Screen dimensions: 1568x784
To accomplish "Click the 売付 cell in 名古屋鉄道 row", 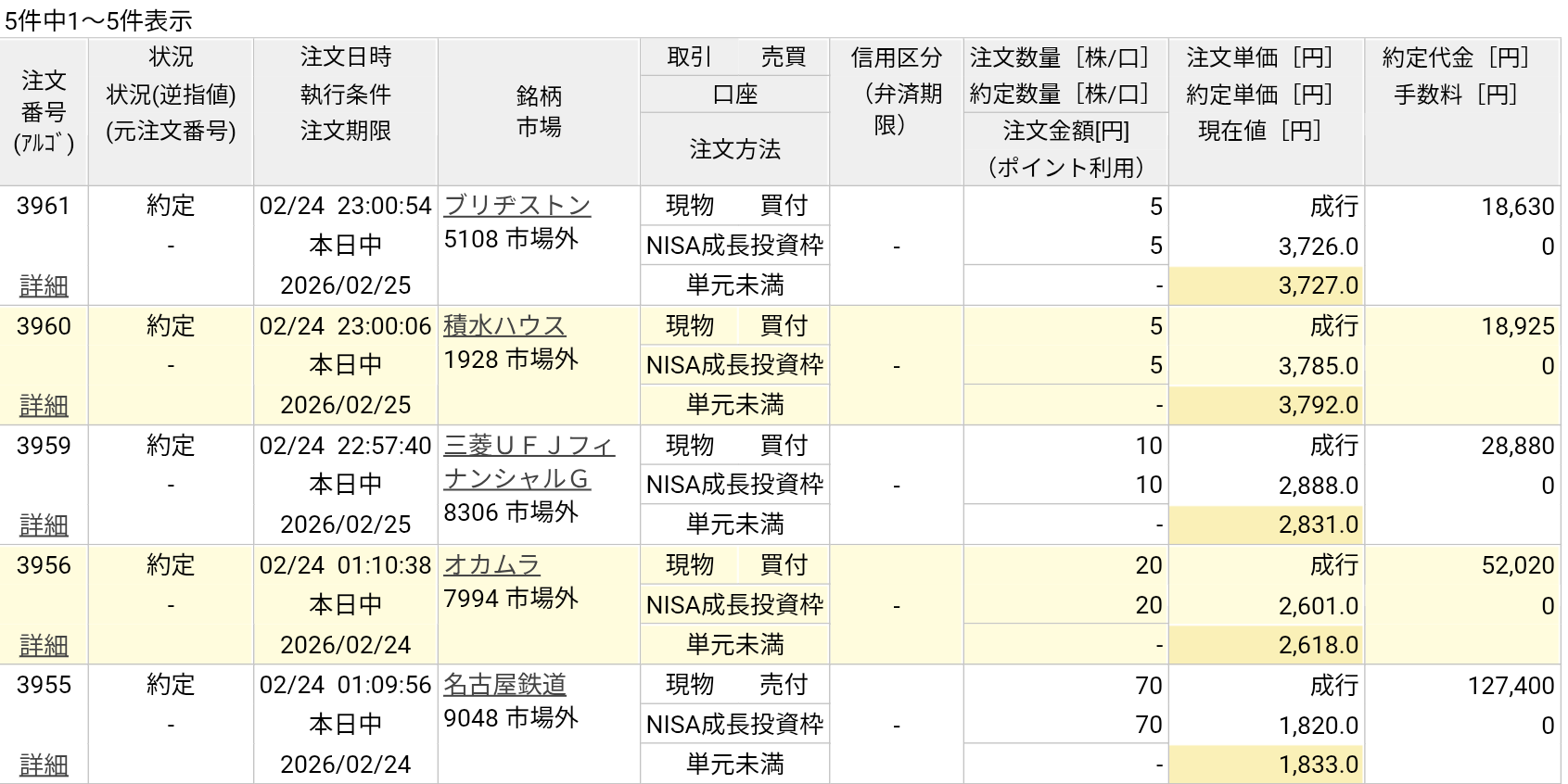I will coord(783,685).
